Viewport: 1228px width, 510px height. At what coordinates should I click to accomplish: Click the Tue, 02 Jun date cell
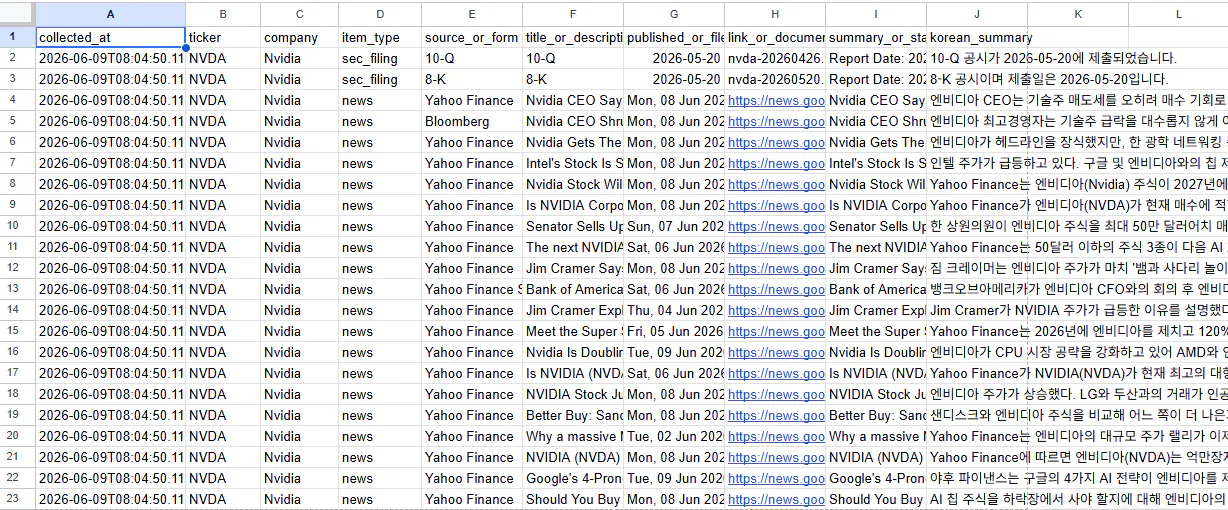(674, 436)
